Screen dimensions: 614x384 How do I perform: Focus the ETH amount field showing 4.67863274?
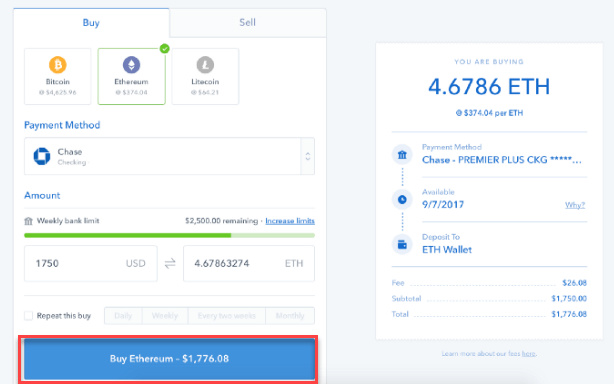249,263
